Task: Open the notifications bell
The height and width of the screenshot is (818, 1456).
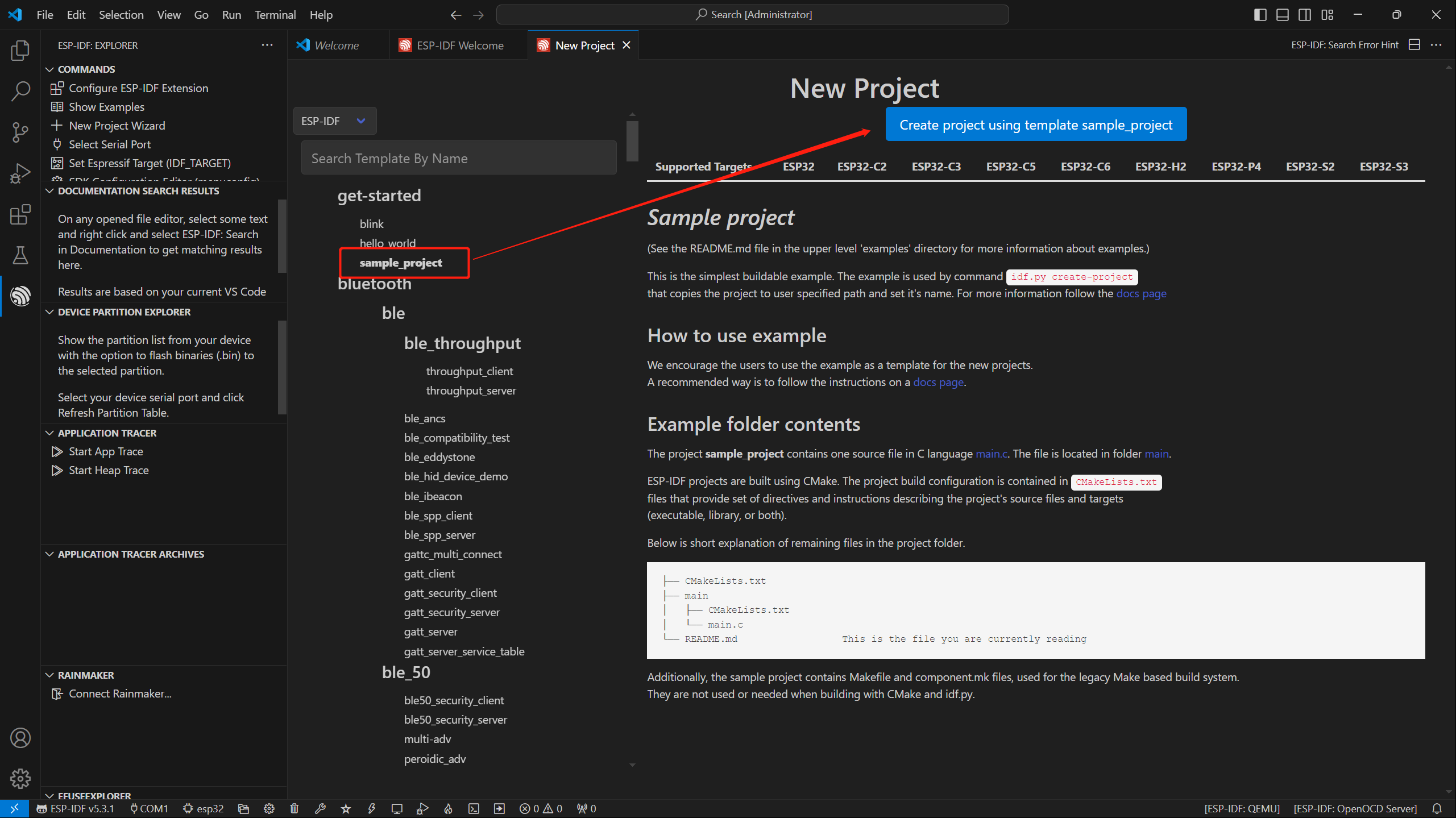Action: coord(1437,808)
